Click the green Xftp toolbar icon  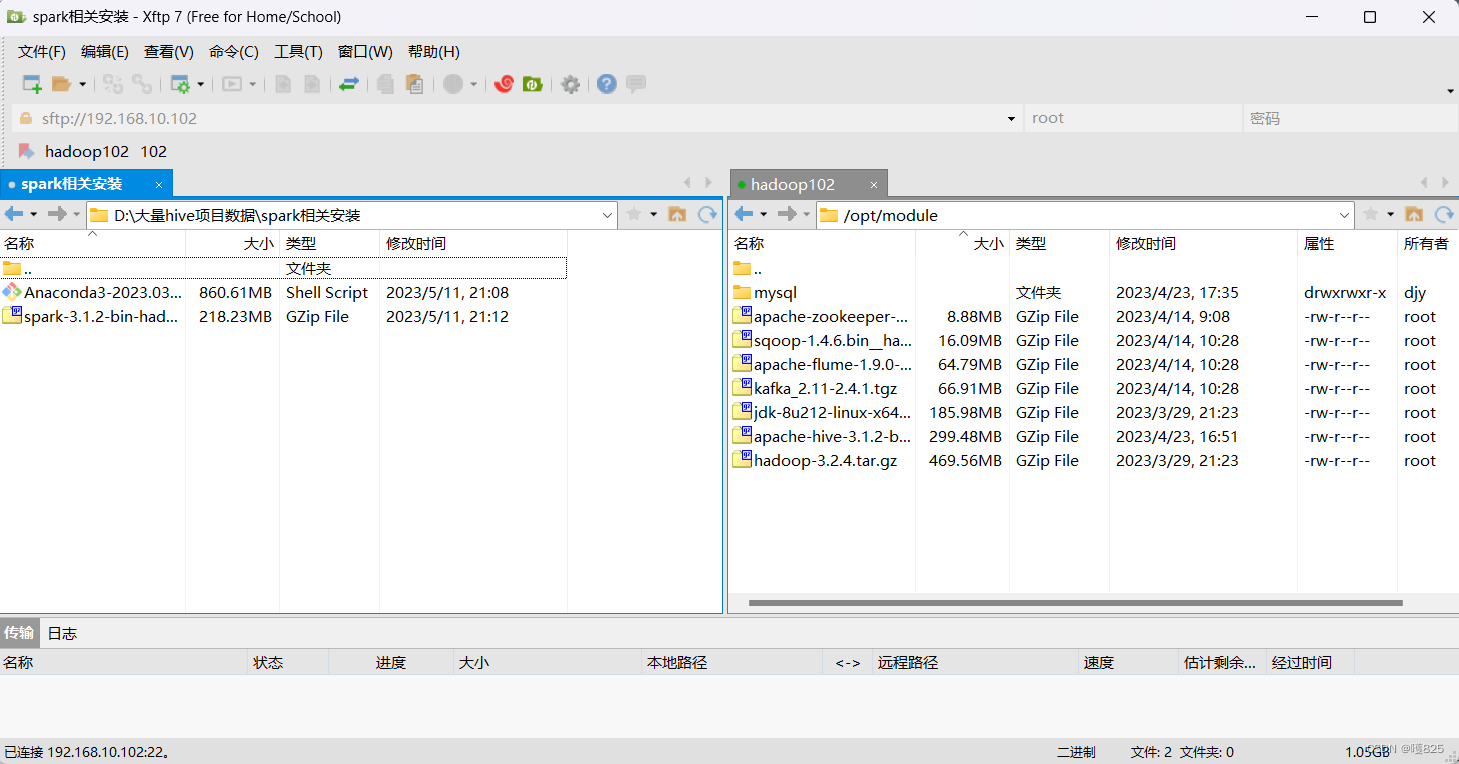[533, 84]
